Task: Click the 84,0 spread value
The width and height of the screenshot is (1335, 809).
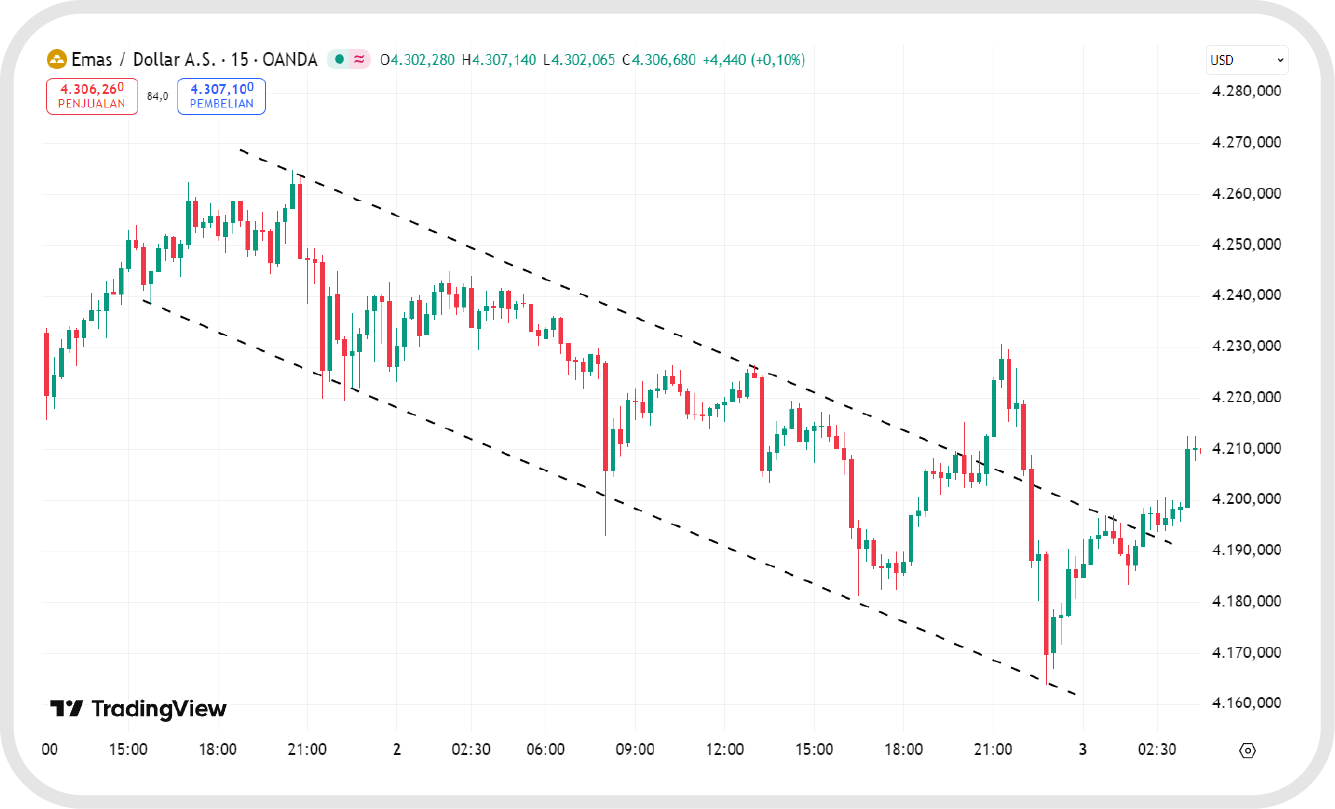Action: point(157,96)
